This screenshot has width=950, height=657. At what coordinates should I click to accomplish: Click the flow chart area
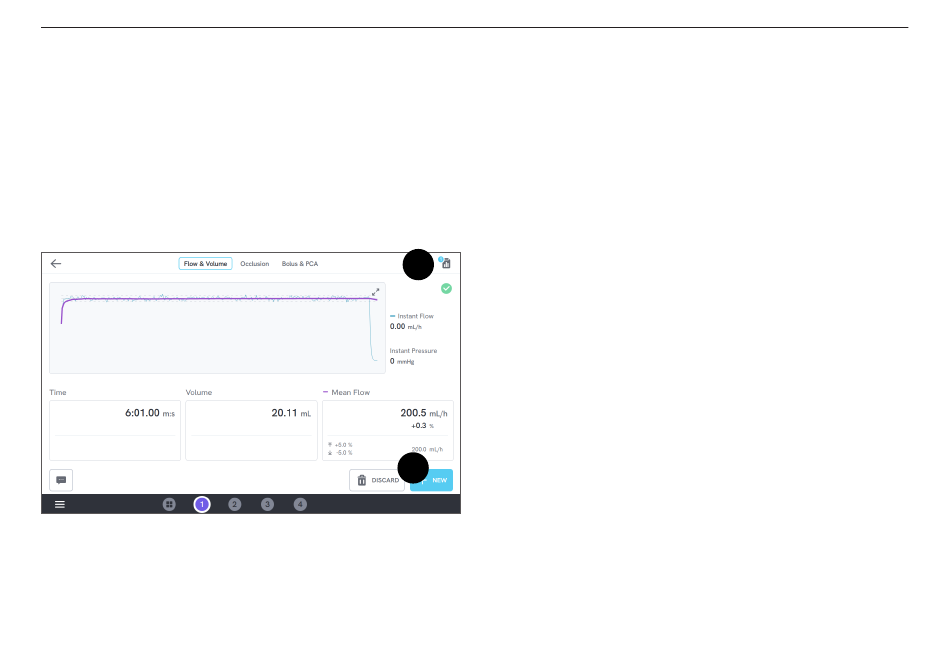click(x=217, y=328)
